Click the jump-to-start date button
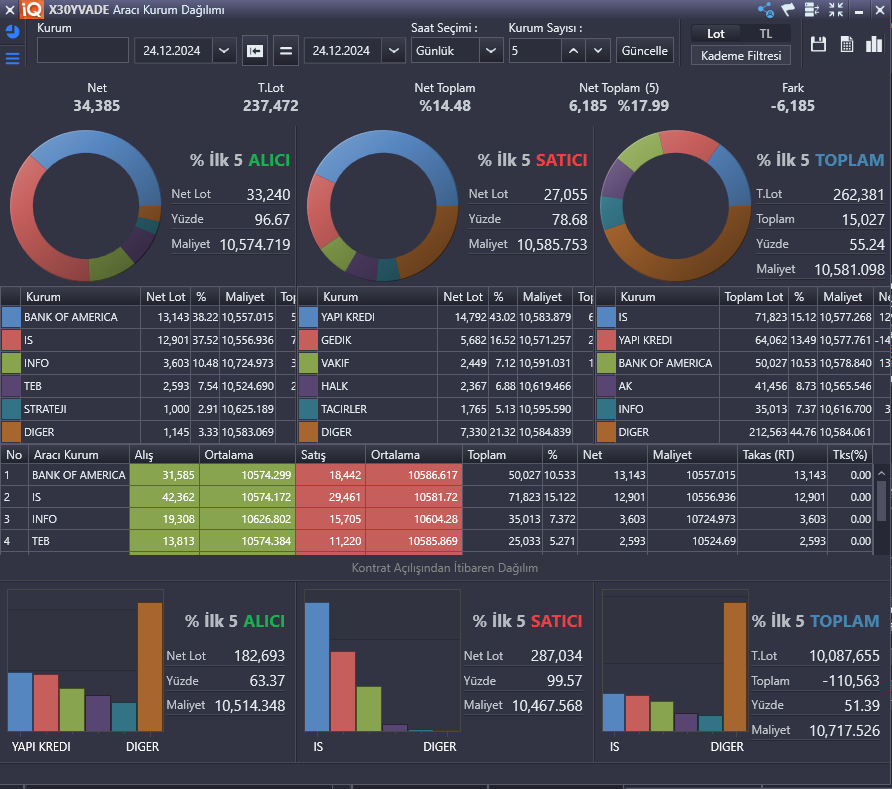Screen dimensions: 892x789 coord(255,51)
